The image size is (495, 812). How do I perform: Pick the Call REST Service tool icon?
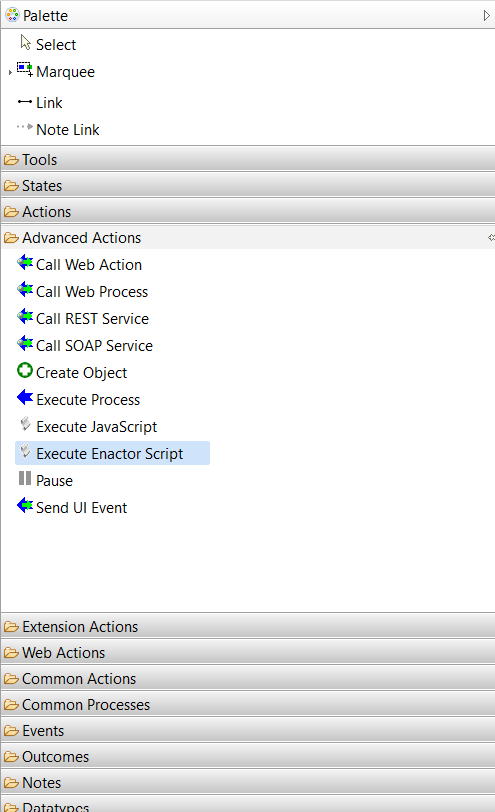[25, 317]
